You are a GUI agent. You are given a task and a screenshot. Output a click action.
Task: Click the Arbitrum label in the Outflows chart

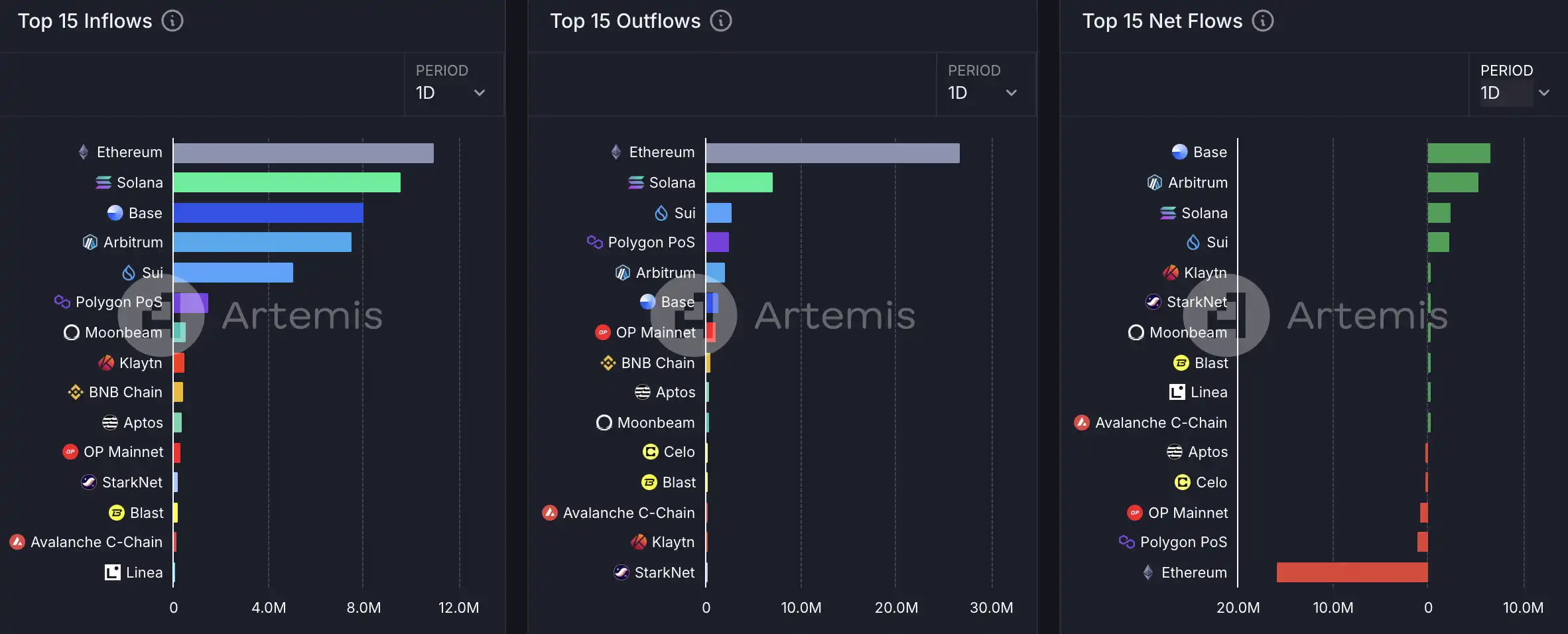point(666,273)
